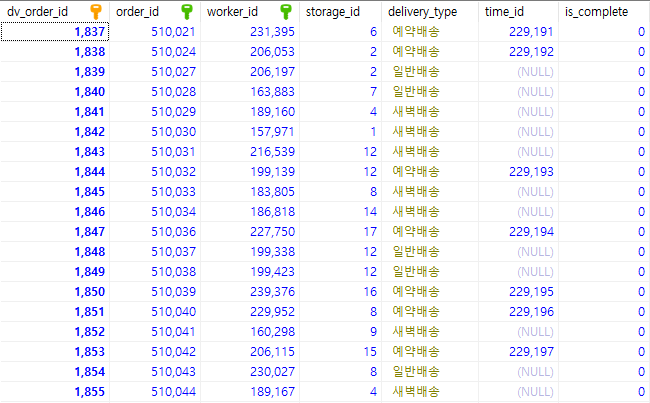Click time_id cell 229,196
Image resolution: width=650 pixels, height=403 pixels.
pos(519,312)
